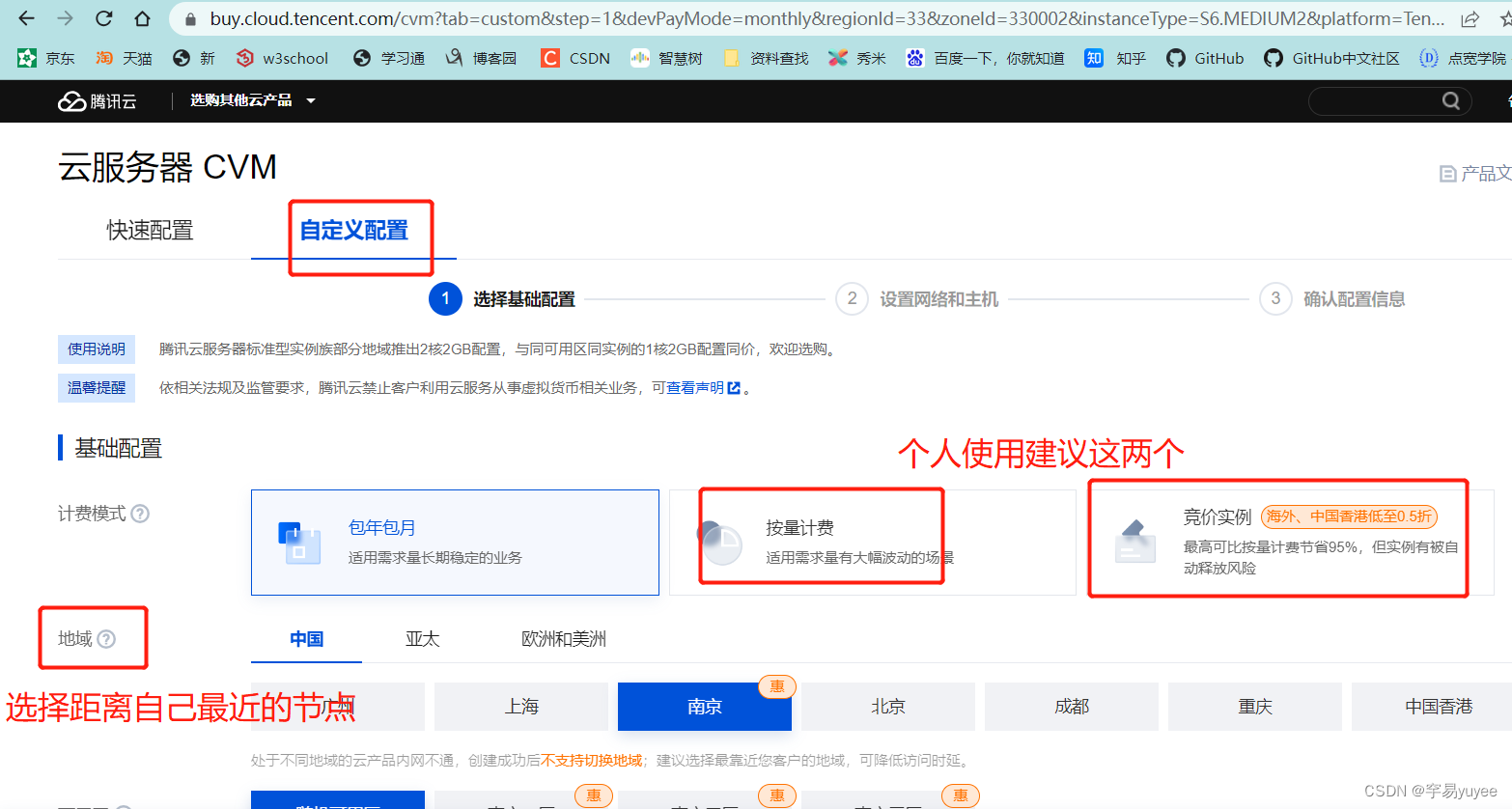Select the 南京 region
This screenshot has width=1512, height=809.
coord(705,707)
